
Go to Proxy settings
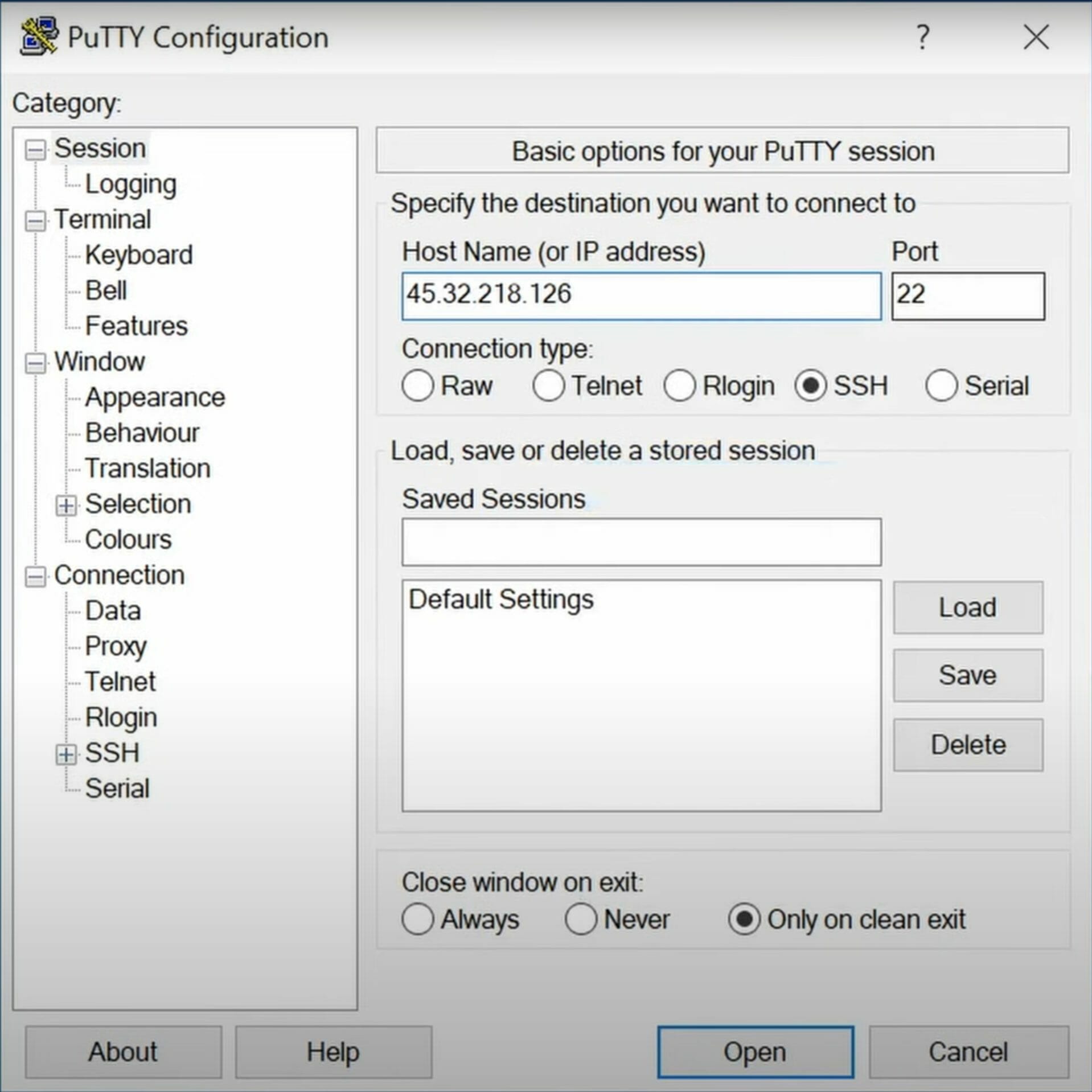click(x=116, y=646)
